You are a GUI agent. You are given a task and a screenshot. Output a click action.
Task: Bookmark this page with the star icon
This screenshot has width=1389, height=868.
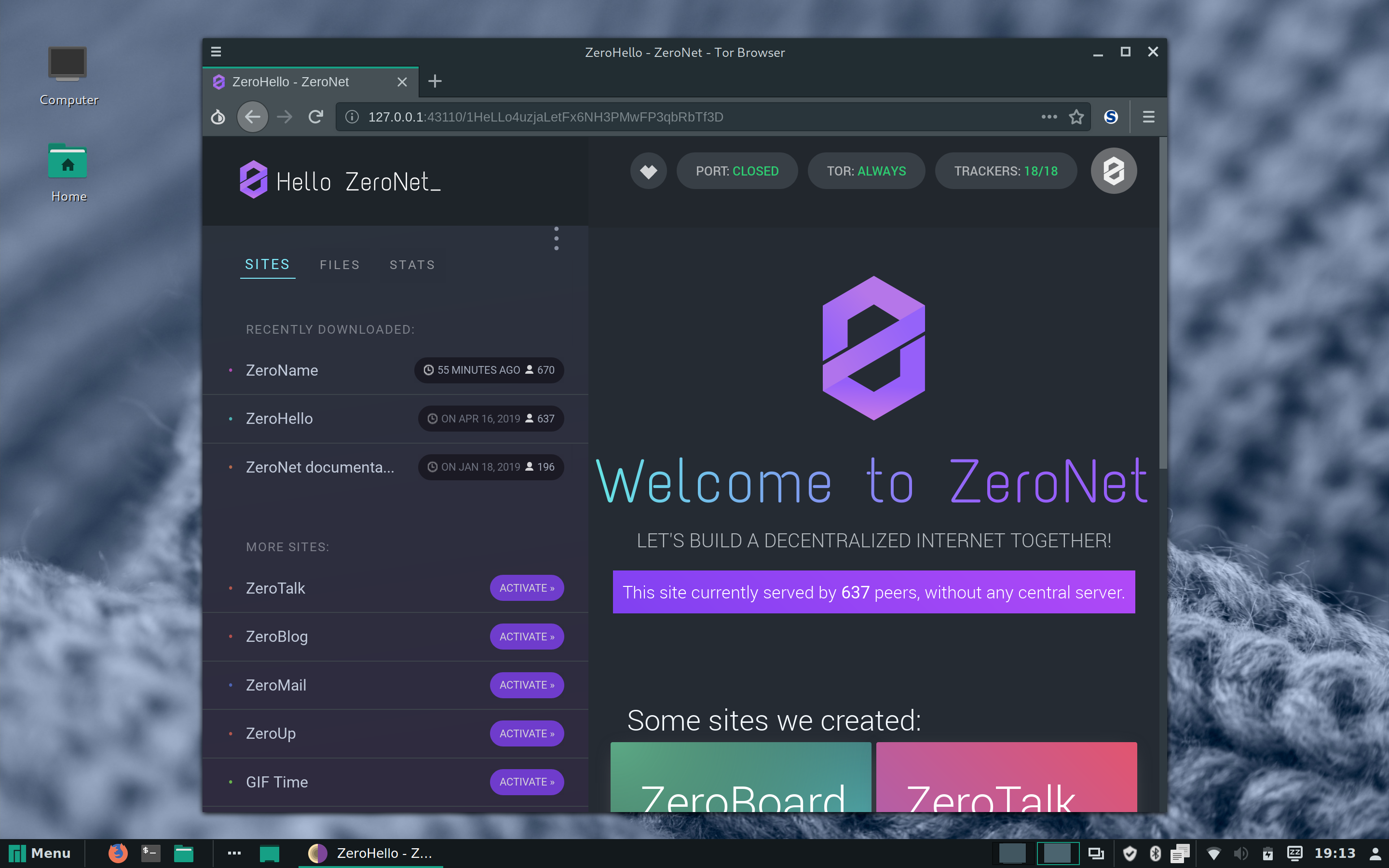coord(1076,117)
